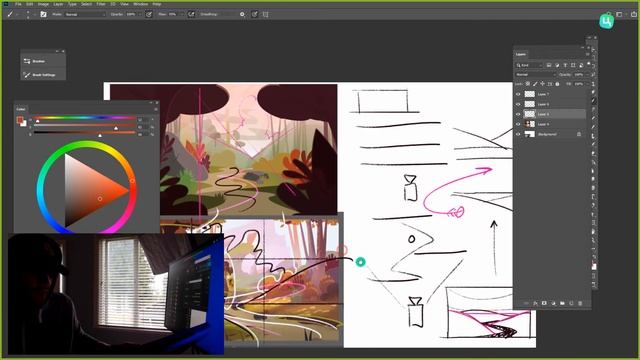Filter for pixel layers
This screenshot has height=360, width=640.
[549, 65]
